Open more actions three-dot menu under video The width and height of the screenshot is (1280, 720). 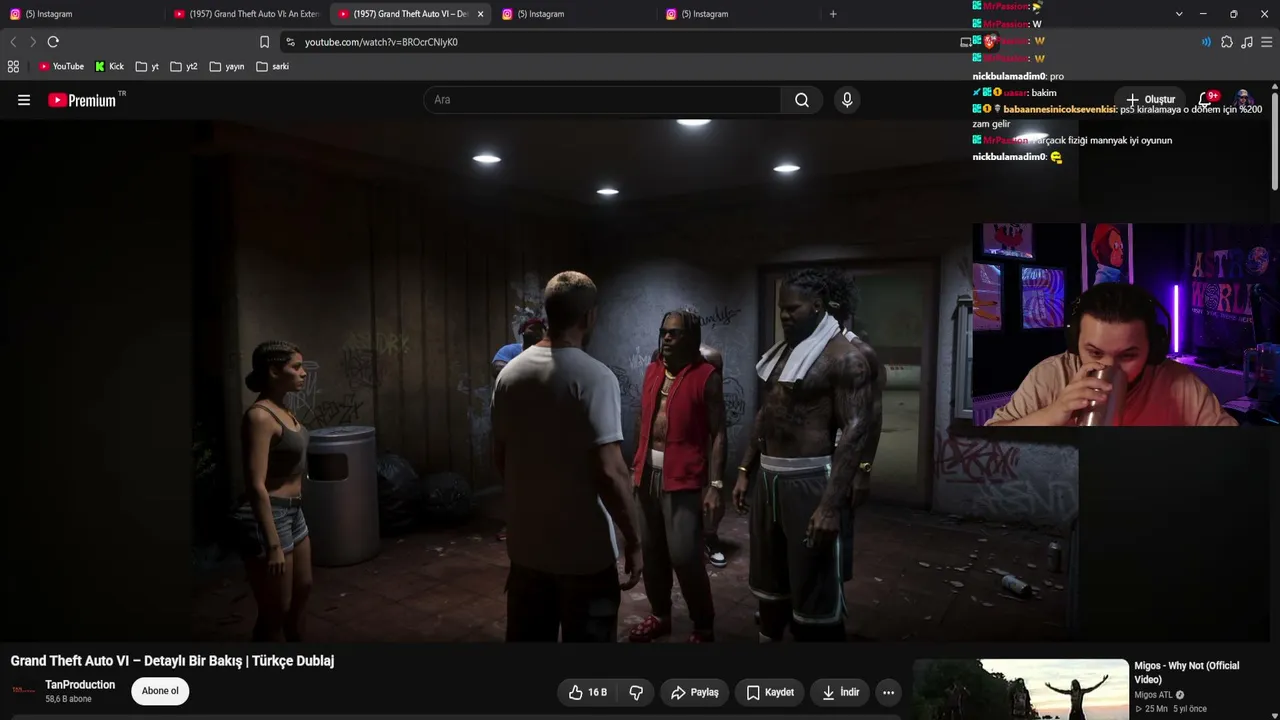(x=888, y=692)
